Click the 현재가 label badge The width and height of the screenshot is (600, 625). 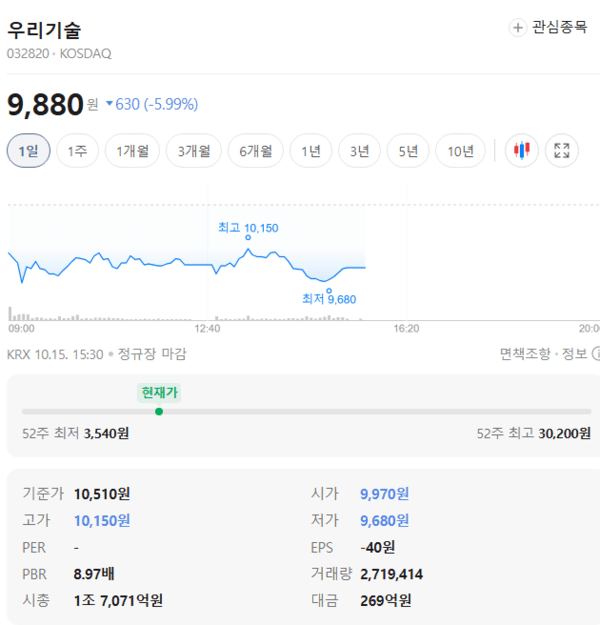coord(159,393)
